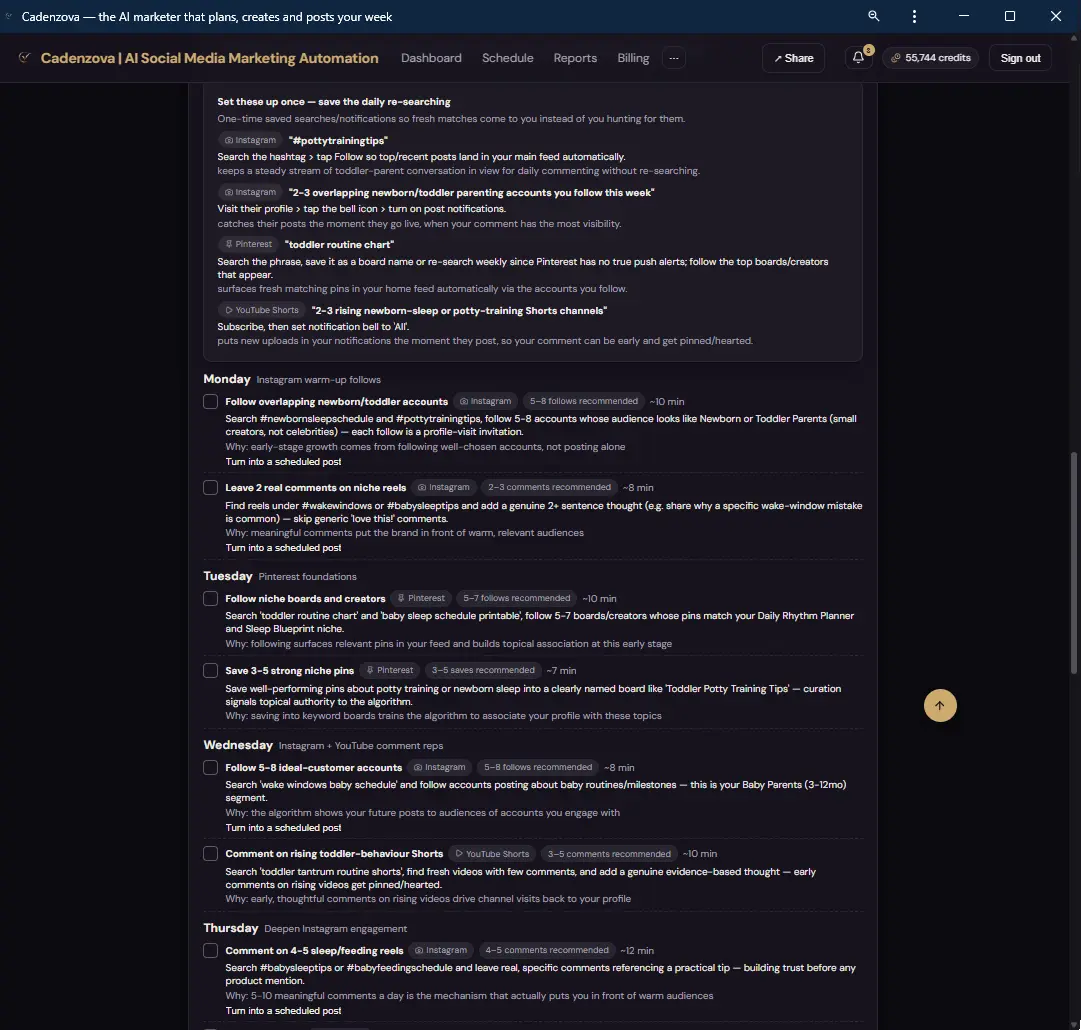This screenshot has width=1081, height=1030.
Task: Check Save 3-5 strong niche pins
Action: coord(210,671)
